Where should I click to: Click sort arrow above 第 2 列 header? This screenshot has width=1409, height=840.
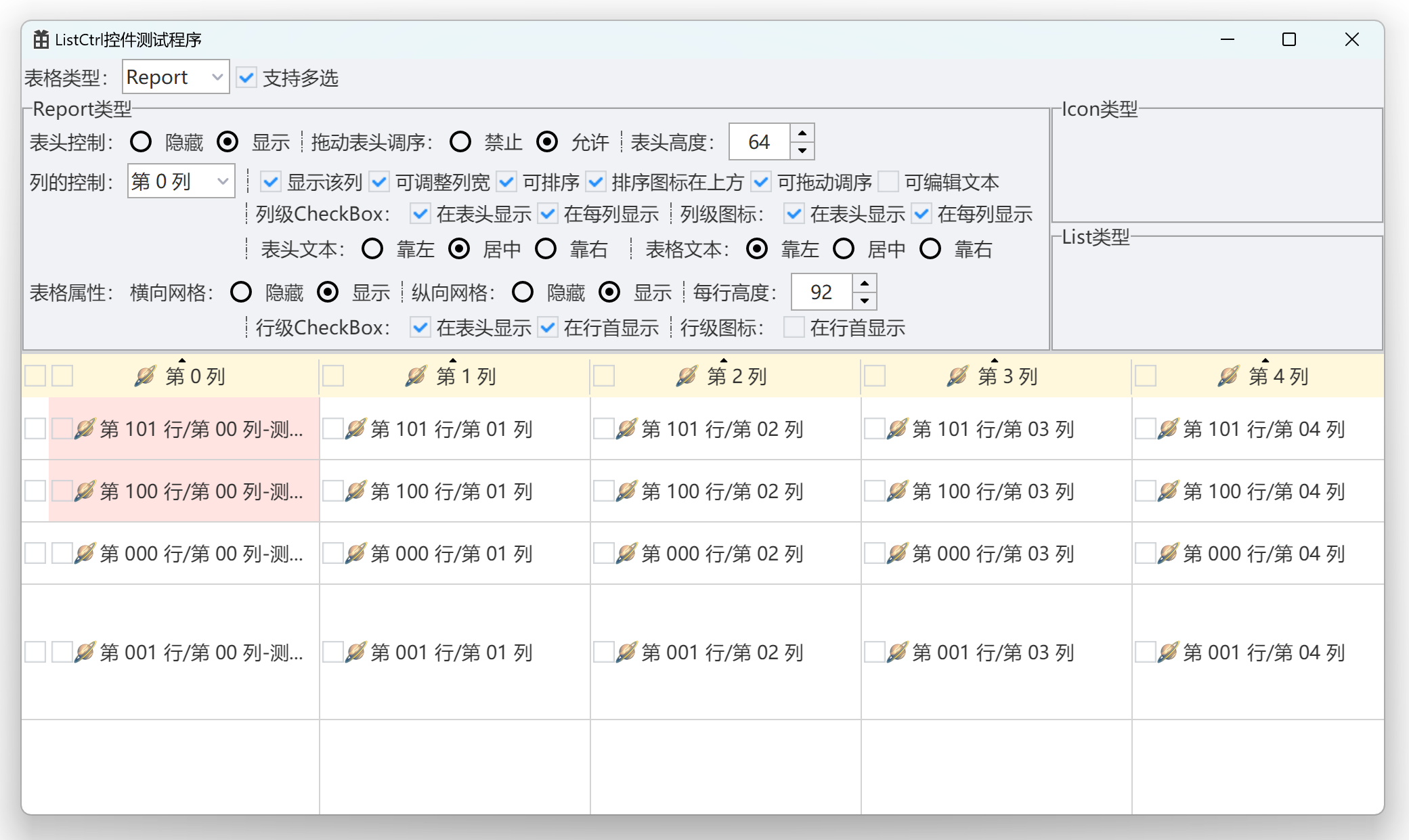(723, 361)
